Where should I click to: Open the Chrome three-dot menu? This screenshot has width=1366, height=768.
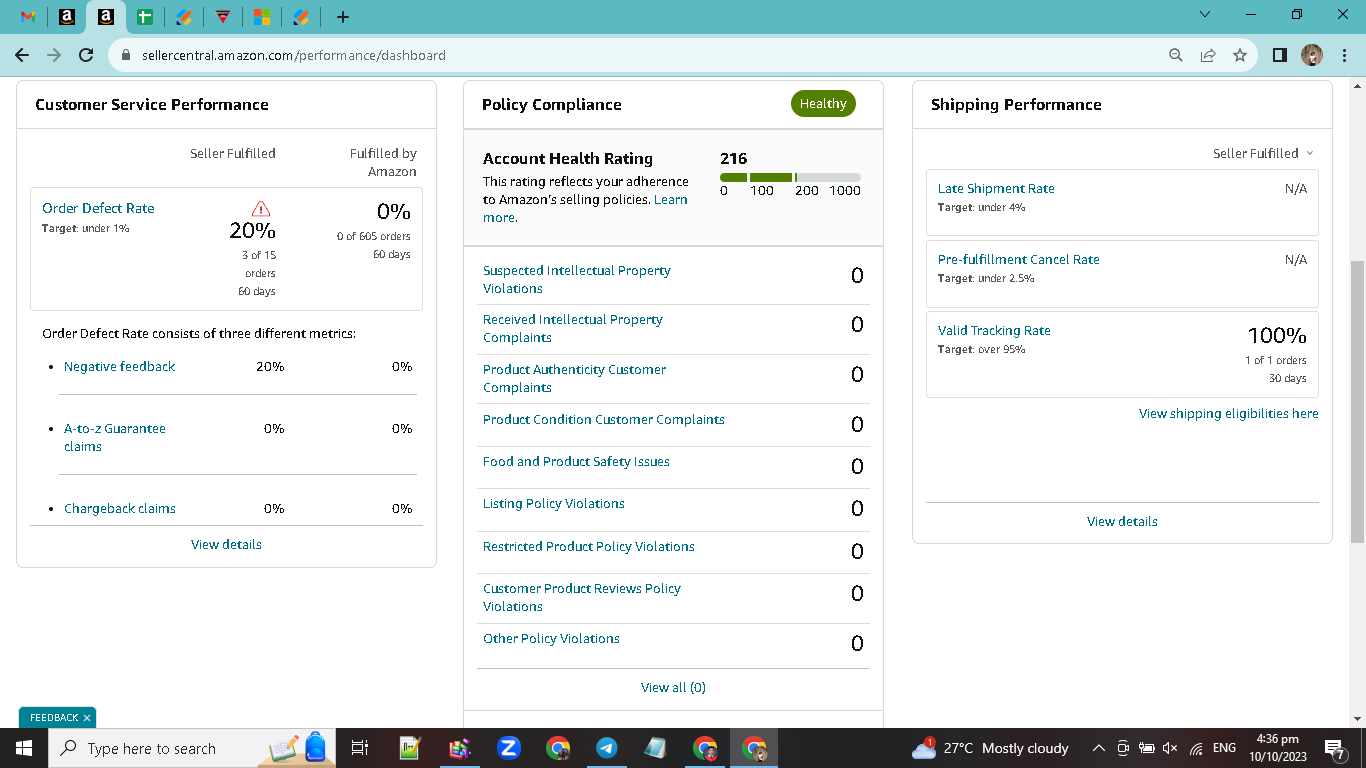click(x=1343, y=55)
